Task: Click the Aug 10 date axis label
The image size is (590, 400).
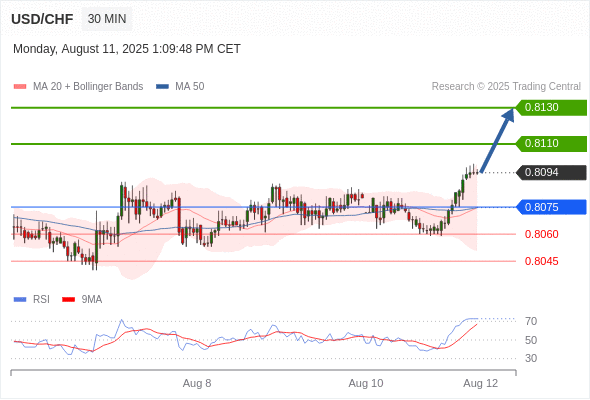Action: [x=366, y=383]
